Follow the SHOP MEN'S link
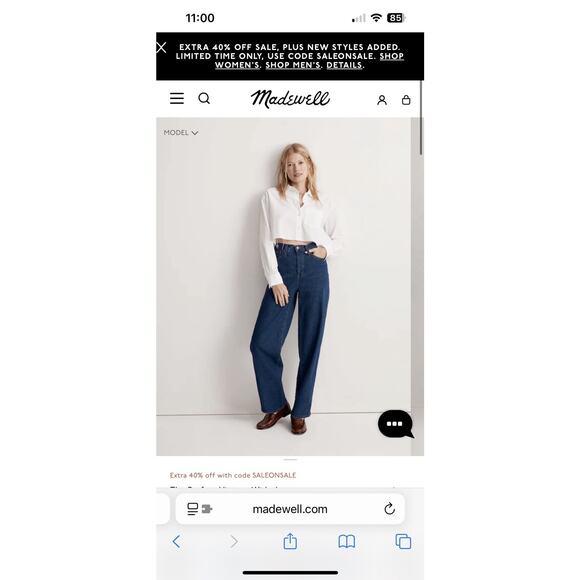580x580 pixels. point(293,65)
